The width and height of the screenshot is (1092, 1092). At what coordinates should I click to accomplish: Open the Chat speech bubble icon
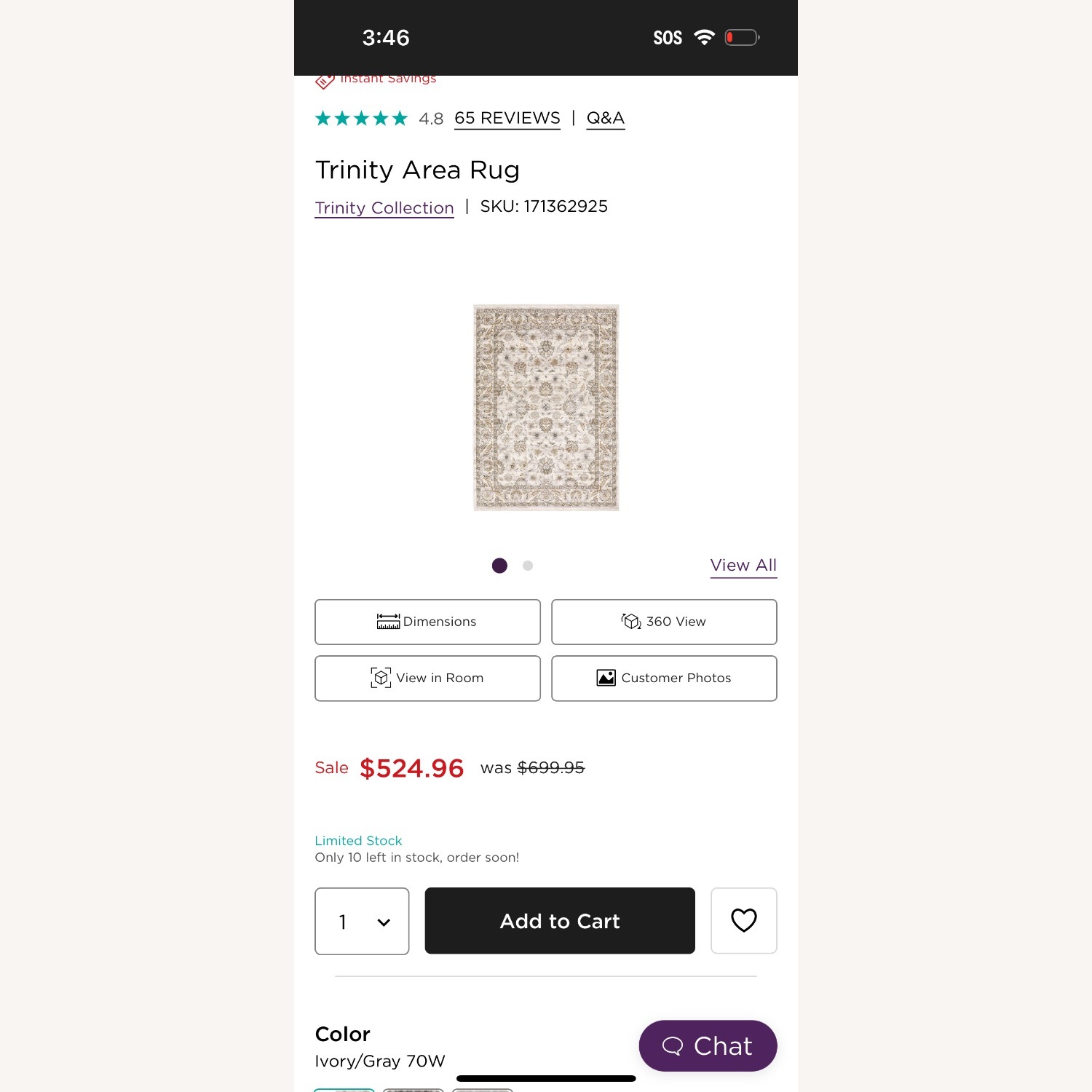pyautogui.click(x=673, y=1046)
